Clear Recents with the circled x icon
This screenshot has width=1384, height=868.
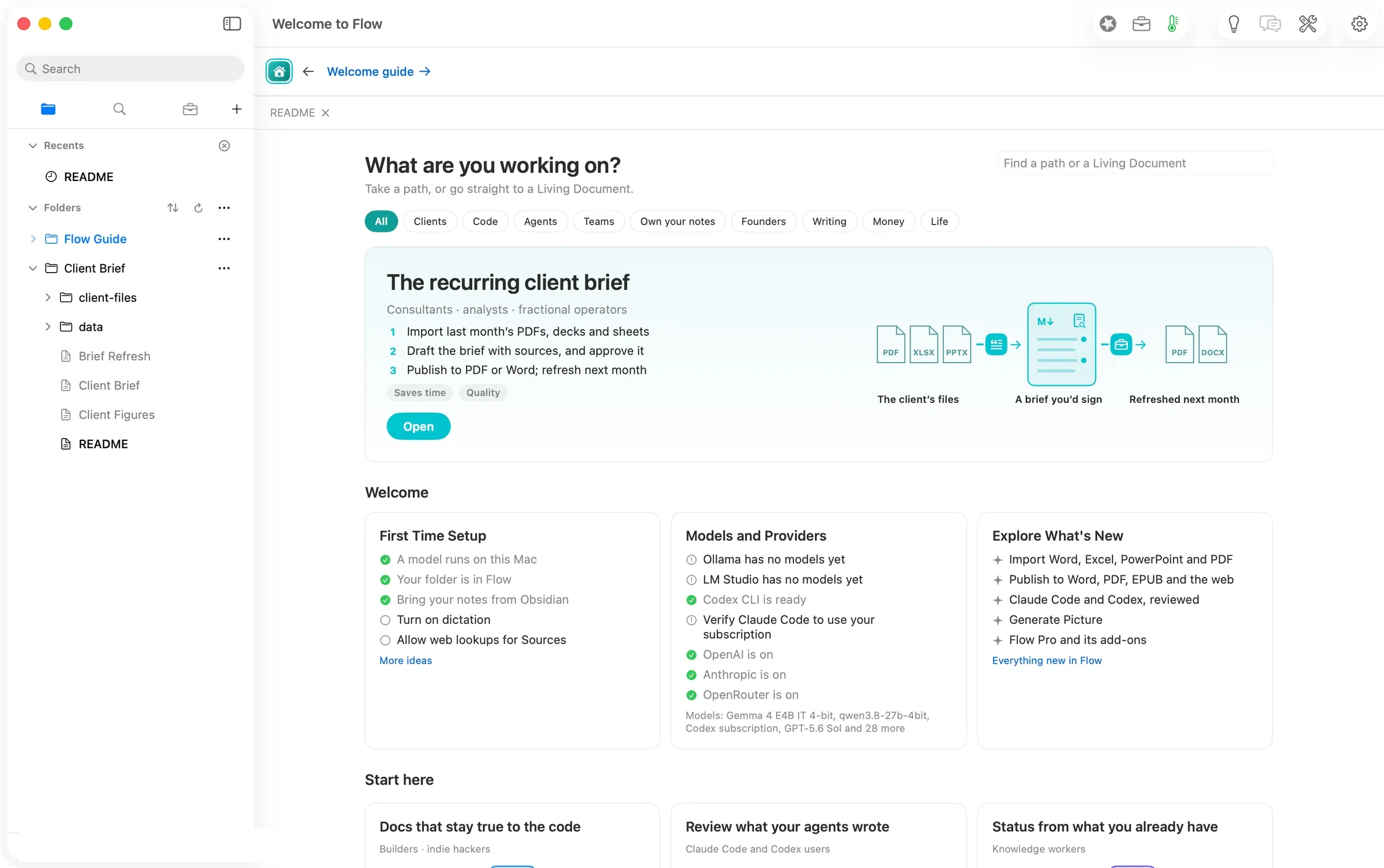224,146
